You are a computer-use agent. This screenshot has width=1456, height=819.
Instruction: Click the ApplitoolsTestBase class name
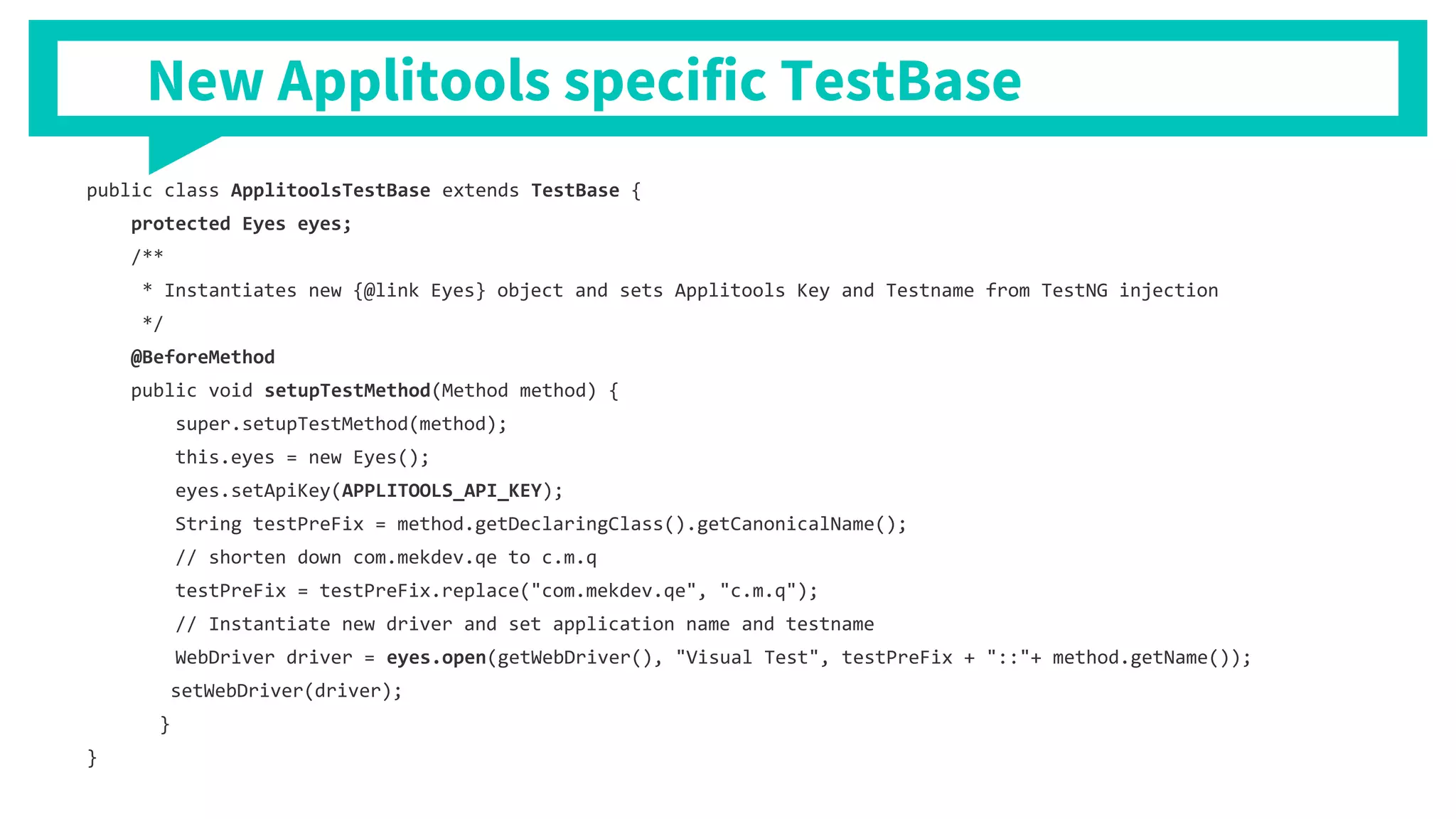pyautogui.click(x=330, y=191)
